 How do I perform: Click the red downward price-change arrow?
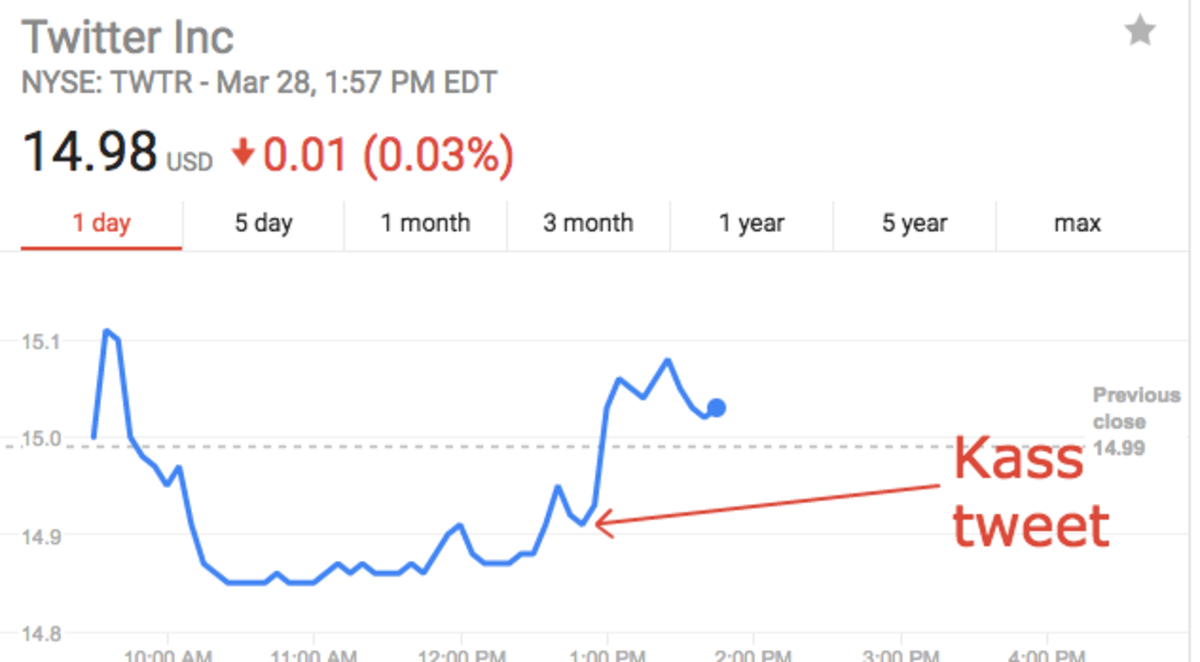tap(244, 153)
